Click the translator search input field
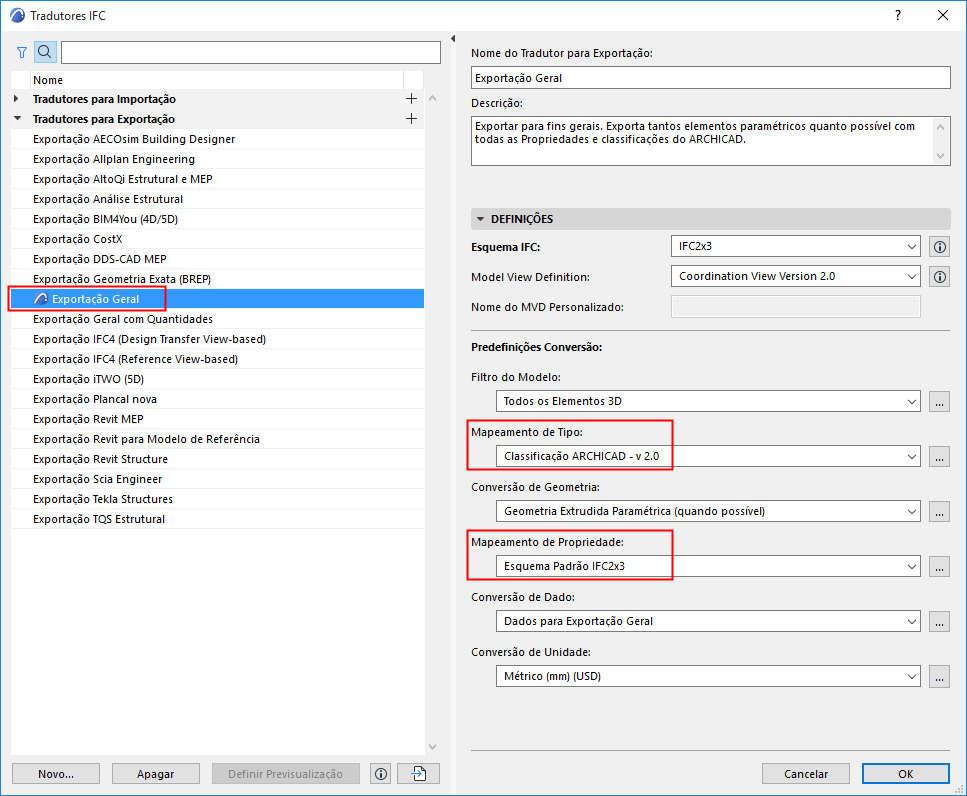Image resolution: width=967 pixels, height=796 pixels. tap(250, 52)
